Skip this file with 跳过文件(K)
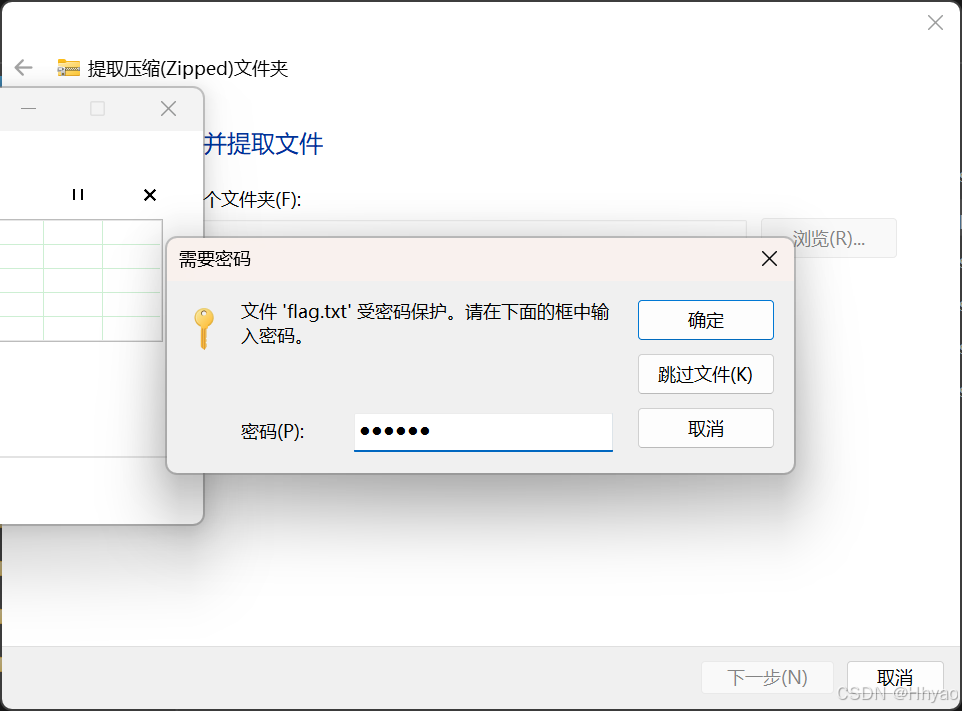Viewport: 962px width, 711px height. 706,374
